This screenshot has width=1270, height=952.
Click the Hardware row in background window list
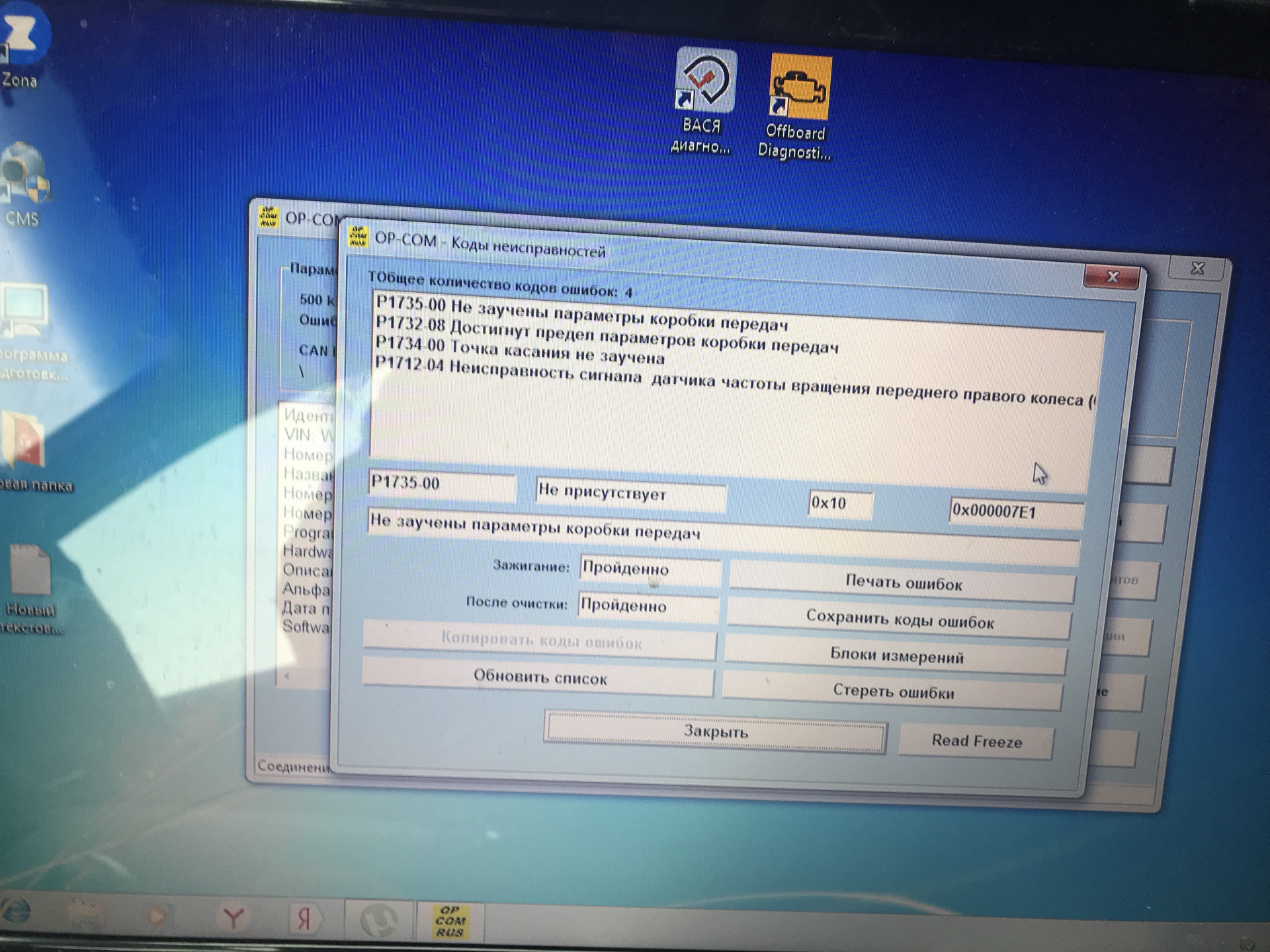[x=308, y=551]
